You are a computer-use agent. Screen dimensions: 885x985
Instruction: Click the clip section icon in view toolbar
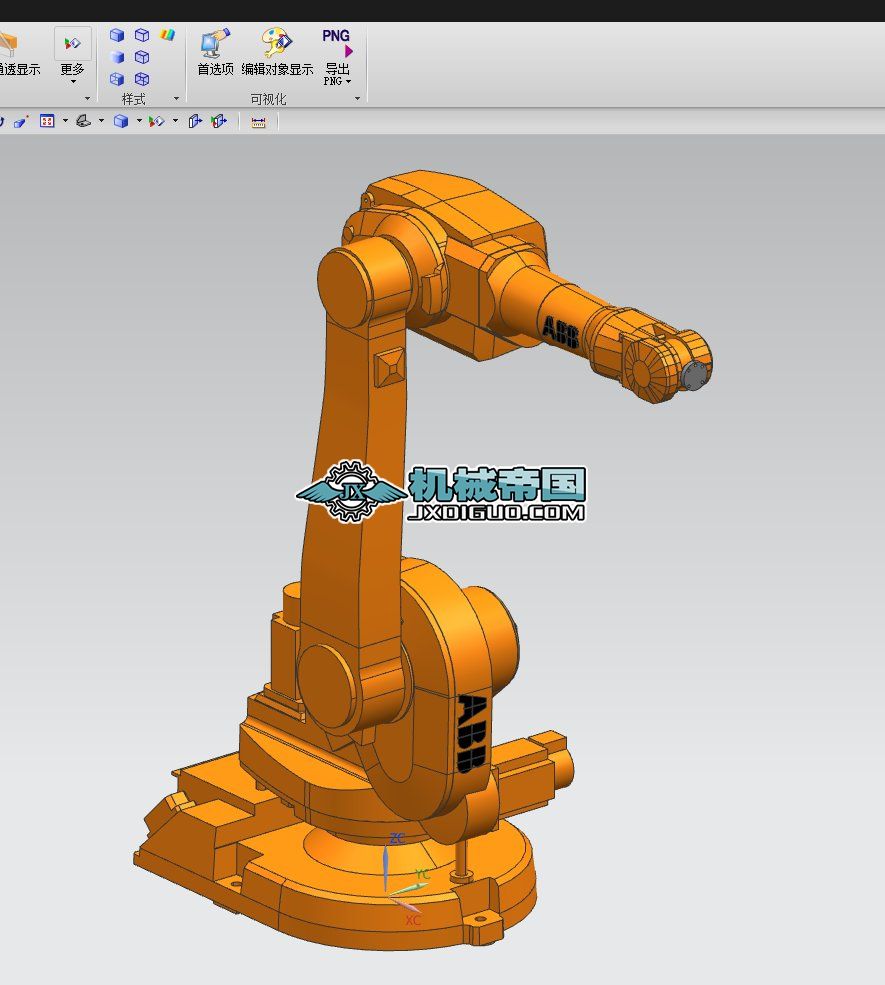tap(195, 122)
